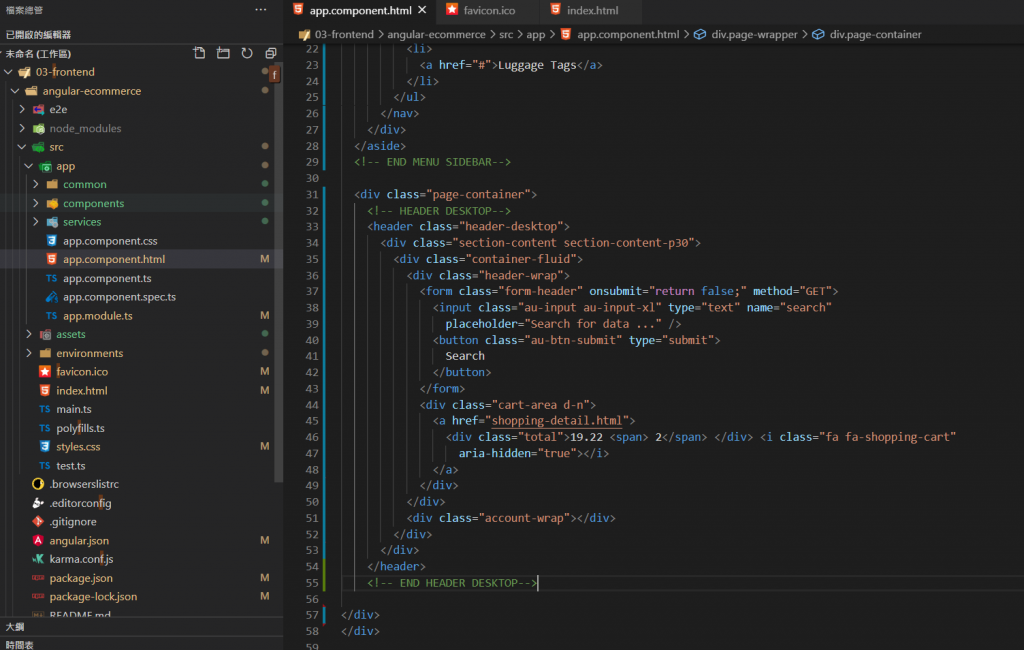Place cursor on END MENU SIDEBAR comment
Viewport: 1024px width, 650px height.
tap(432, 162)
